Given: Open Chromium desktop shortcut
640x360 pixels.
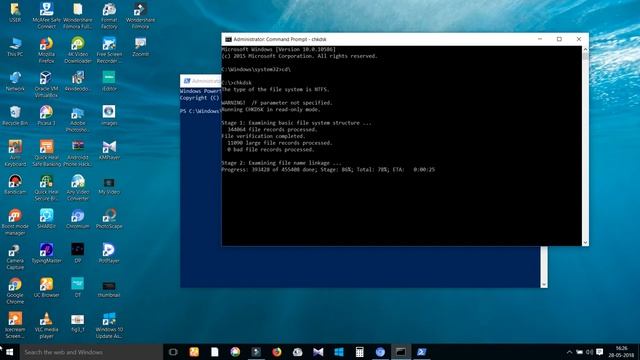Looking at the screenshot, I should [x=78, y=218].
